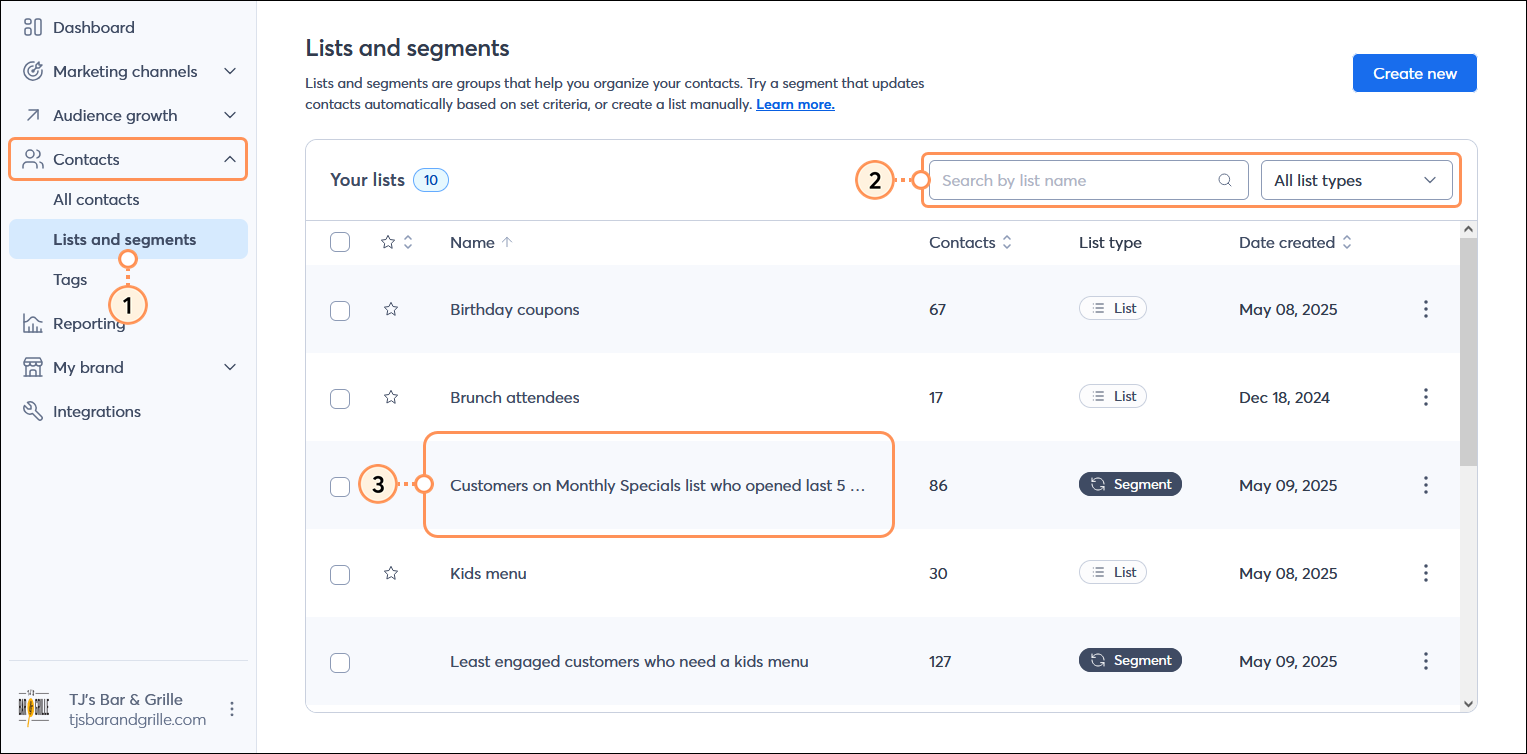The image size is (1527, 754).
Task: Click the Reporting chart icon
Action: 33,323
